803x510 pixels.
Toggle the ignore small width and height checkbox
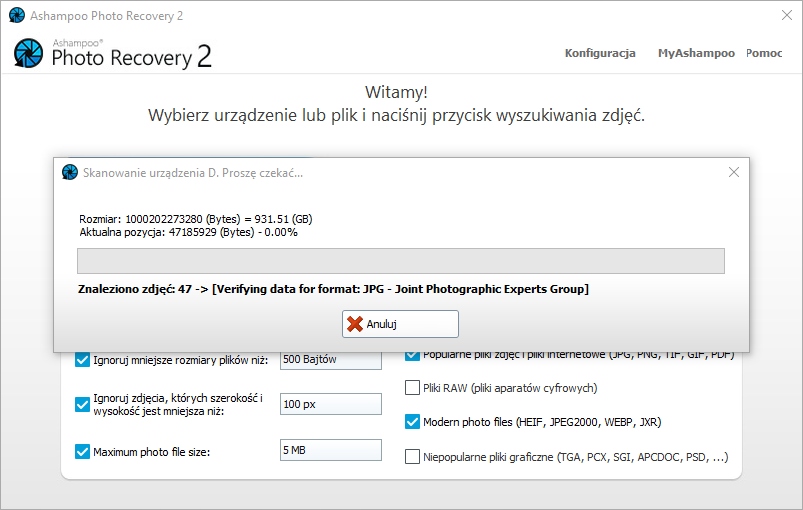coord(83,404)
